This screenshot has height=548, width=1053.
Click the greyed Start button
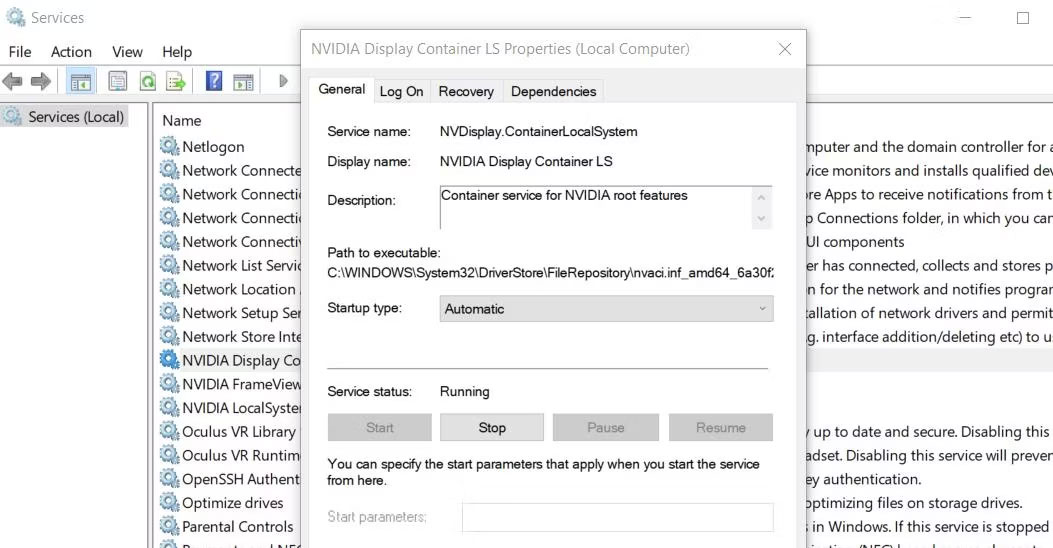[x=379, y=428]
